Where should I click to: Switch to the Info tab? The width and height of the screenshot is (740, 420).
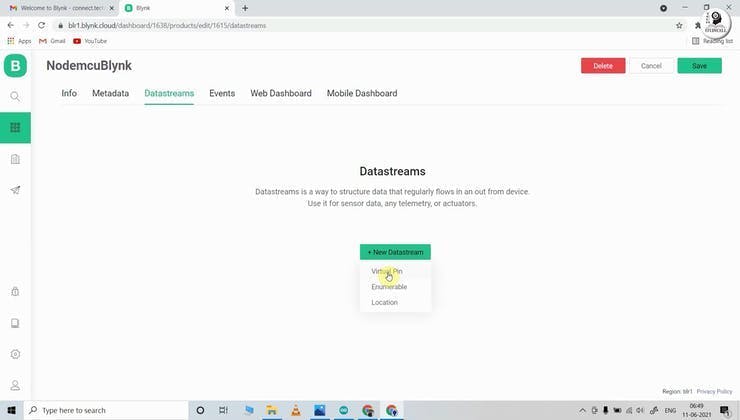(x=69, y=93)
